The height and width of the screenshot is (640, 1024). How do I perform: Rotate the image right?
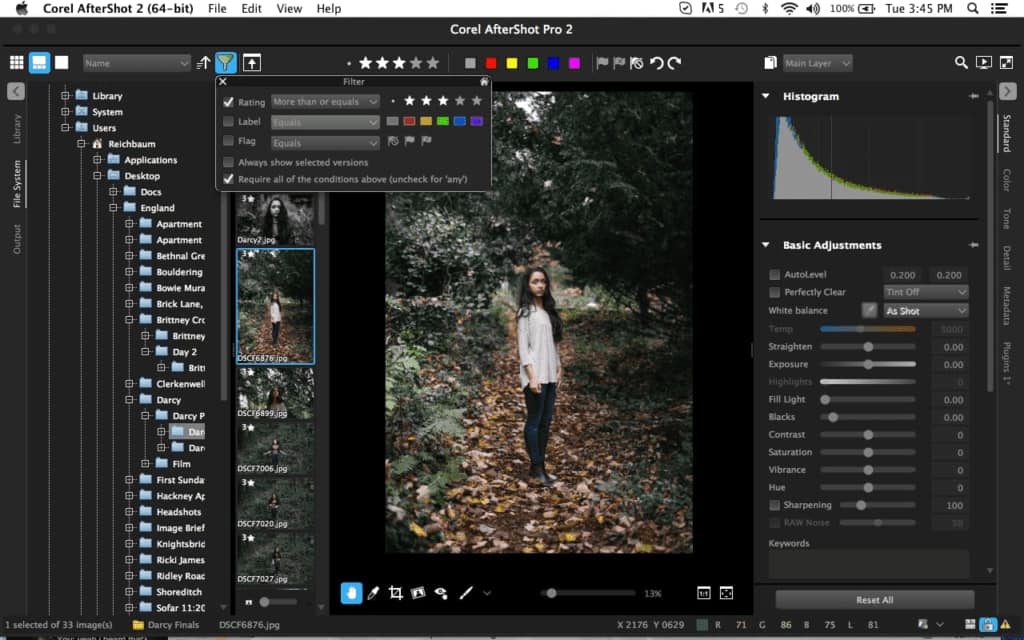click(674, 62)
